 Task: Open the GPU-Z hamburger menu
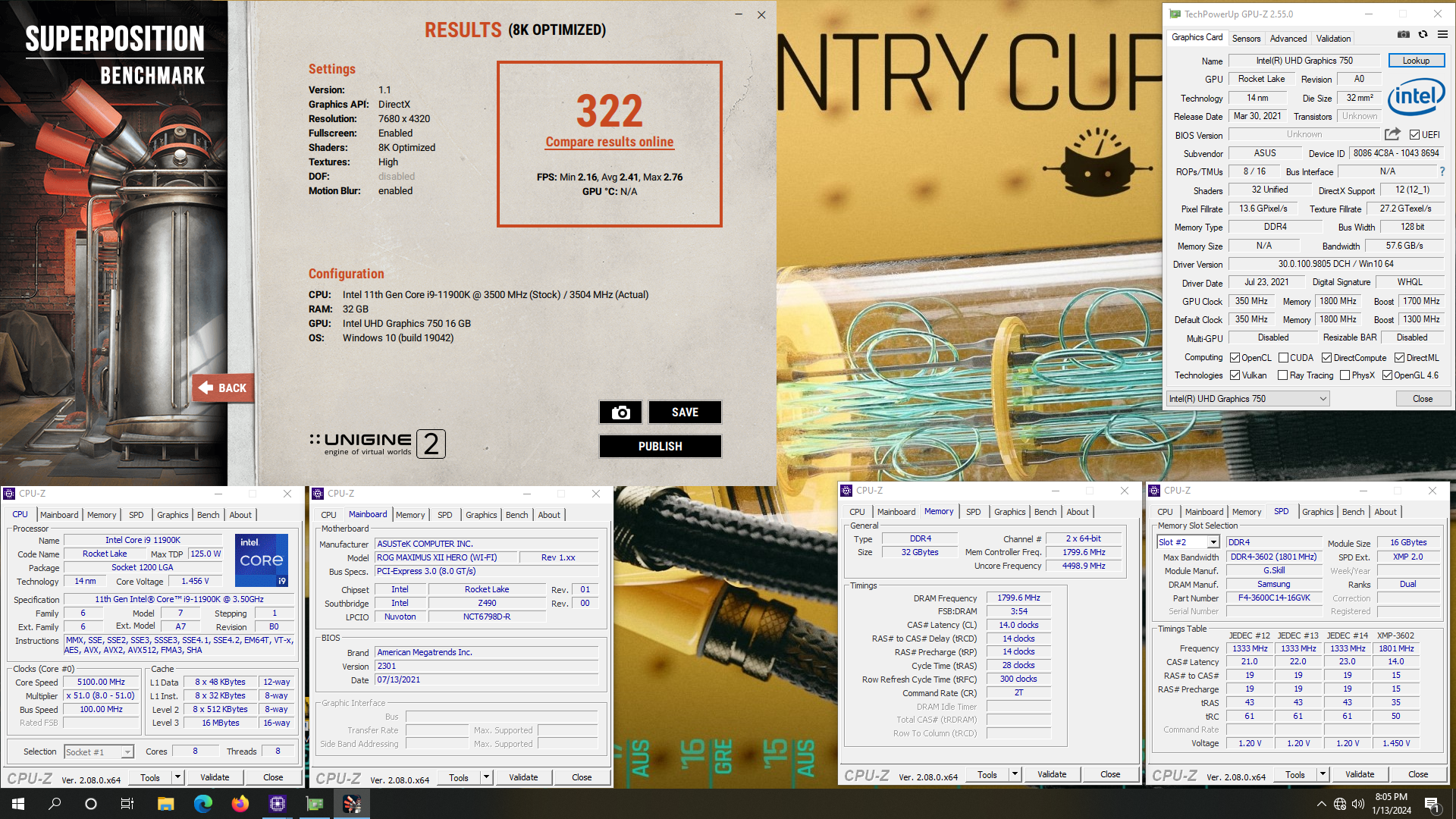(x=1442, y=34)
